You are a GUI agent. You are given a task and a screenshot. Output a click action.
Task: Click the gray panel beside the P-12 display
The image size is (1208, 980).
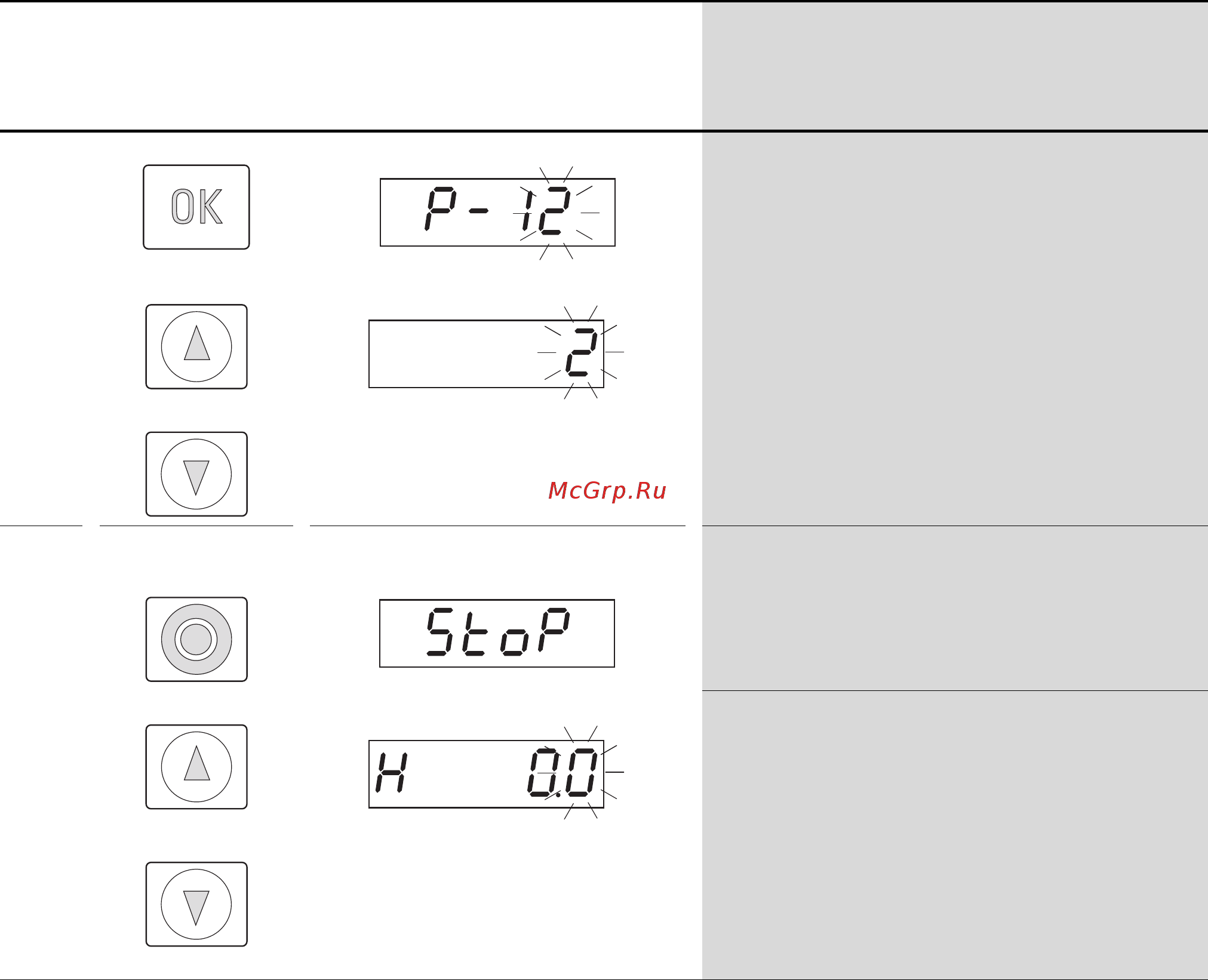[x=955, y=329]
